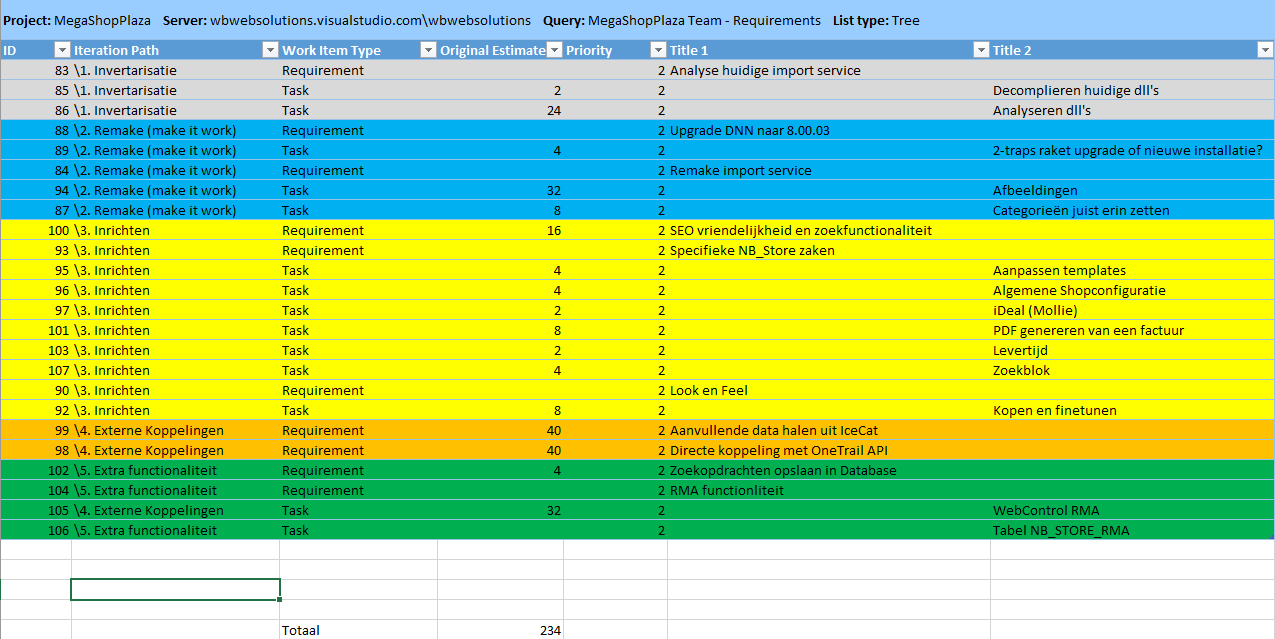Screen dimensions: 1275x639
Task: Select cell 'Kopen en finetunen'
Action: point(1132,410)
